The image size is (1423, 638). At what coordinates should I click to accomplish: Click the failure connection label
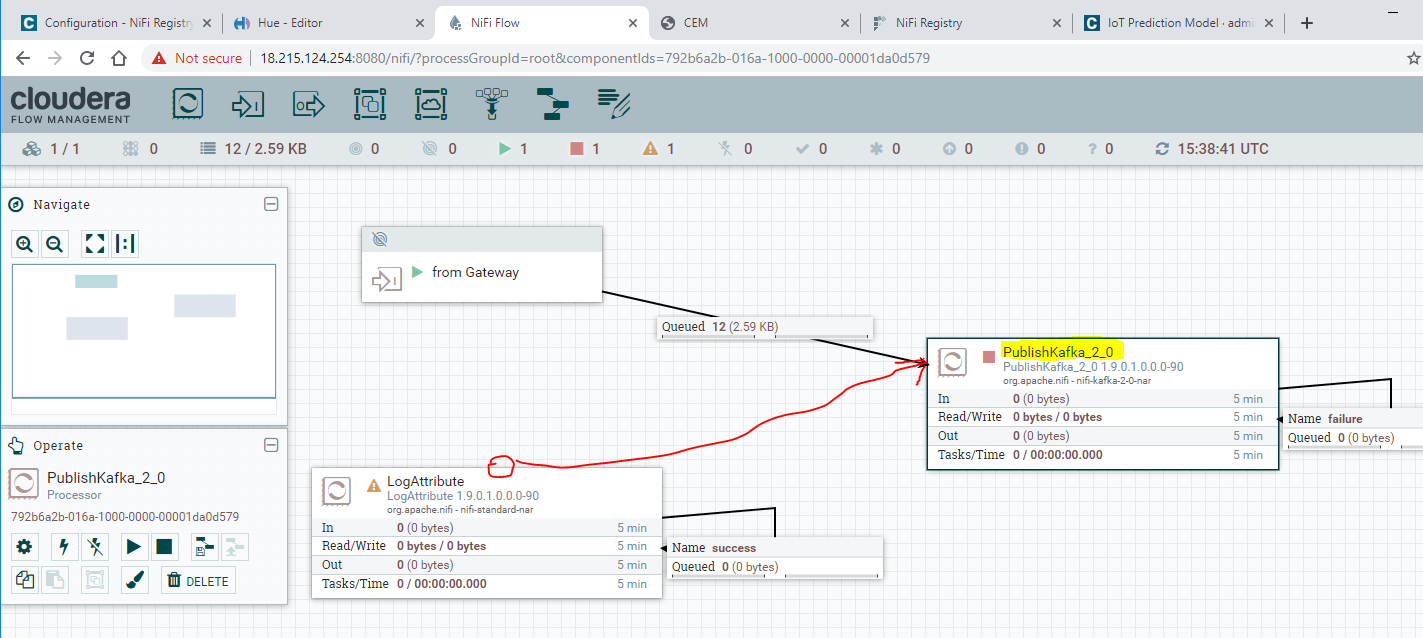(1352, 428)
